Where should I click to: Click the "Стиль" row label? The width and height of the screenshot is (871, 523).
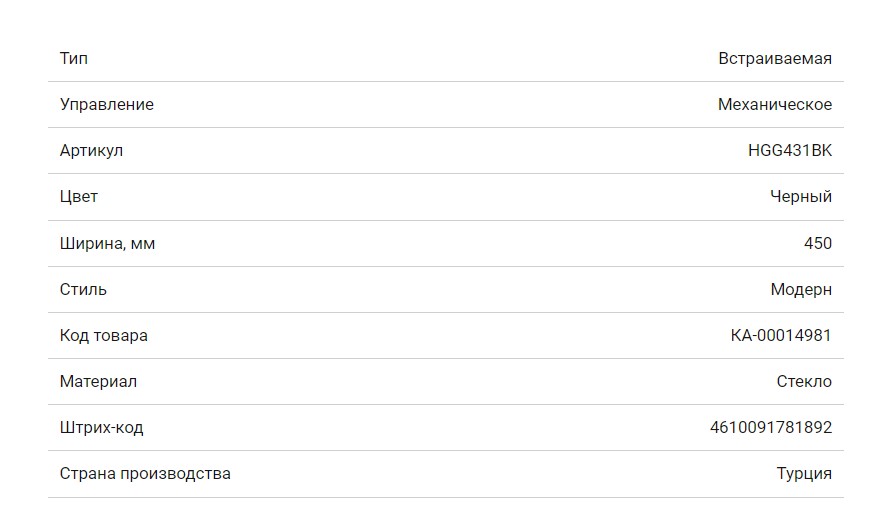[83, 289]
